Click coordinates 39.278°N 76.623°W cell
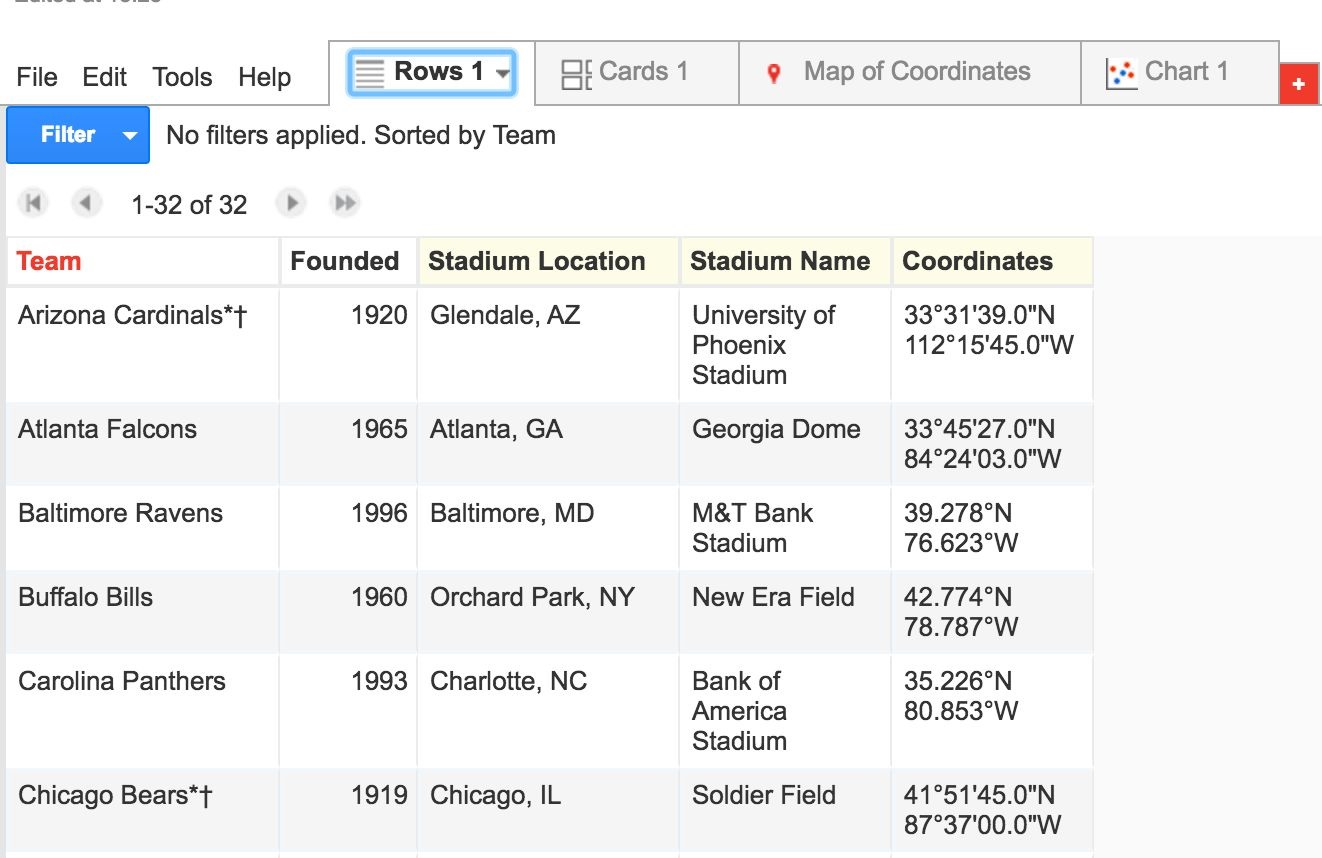The width and height of the screenshot is (1322, 858). (992, 529)
